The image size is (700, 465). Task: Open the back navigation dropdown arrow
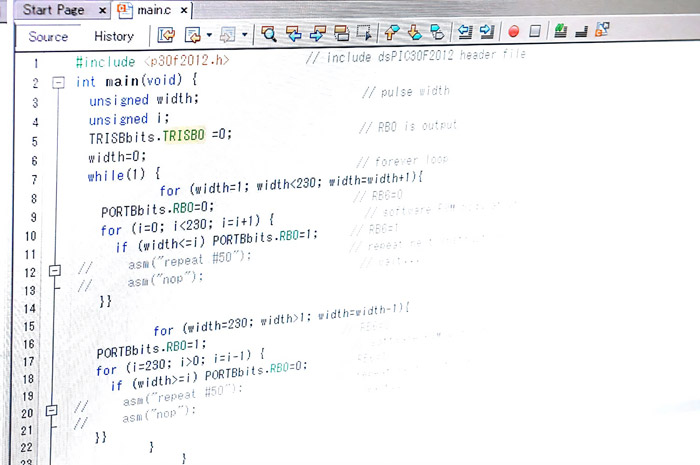(x=209, y=34)
